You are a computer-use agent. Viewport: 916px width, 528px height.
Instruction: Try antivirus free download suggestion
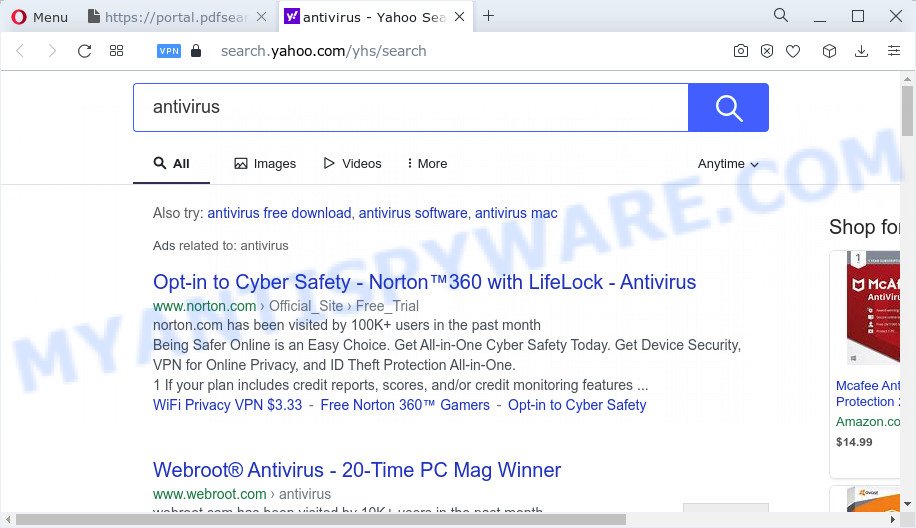click(279, 213)
